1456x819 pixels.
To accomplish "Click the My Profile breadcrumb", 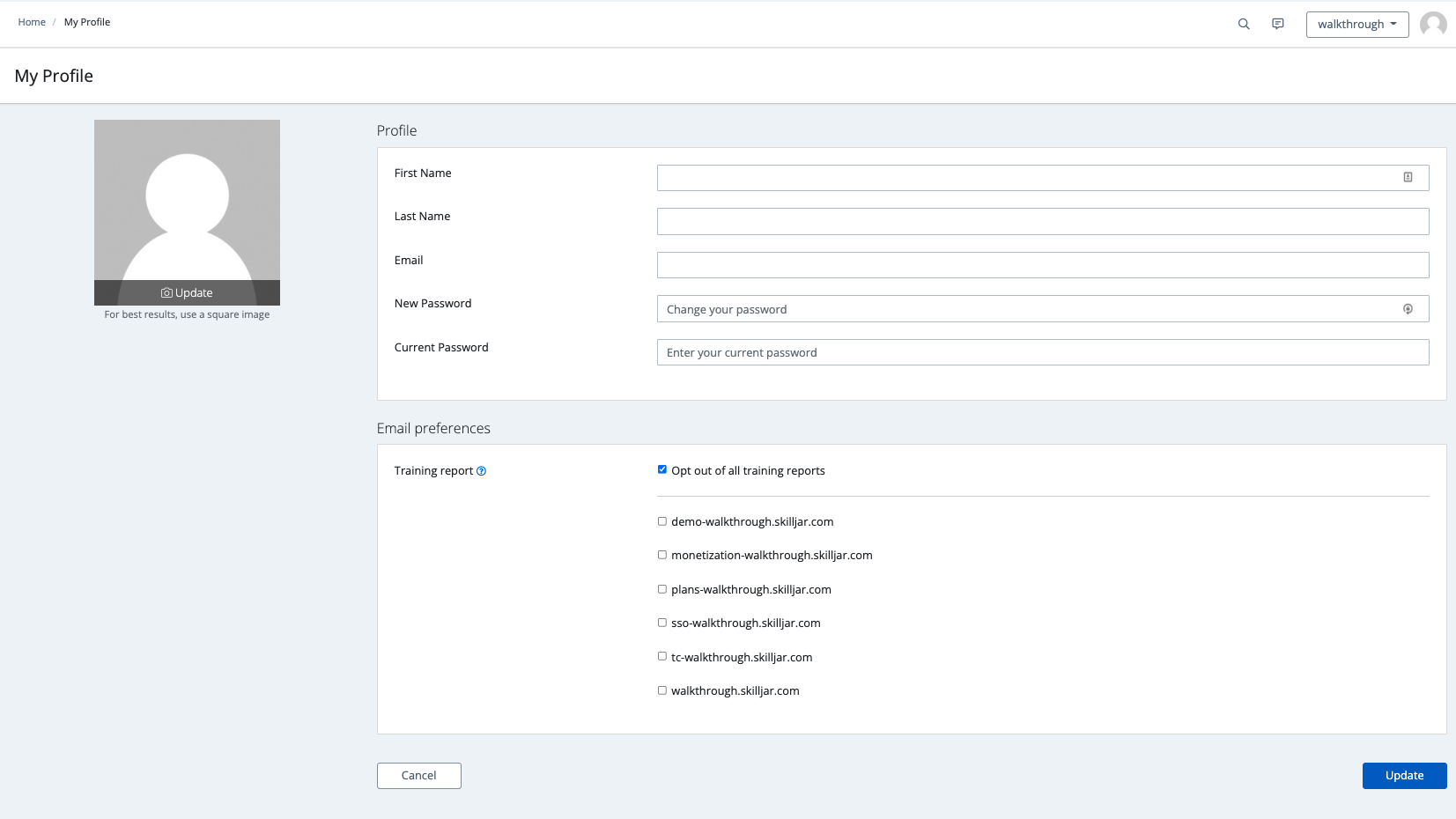I will coord(87,22).
